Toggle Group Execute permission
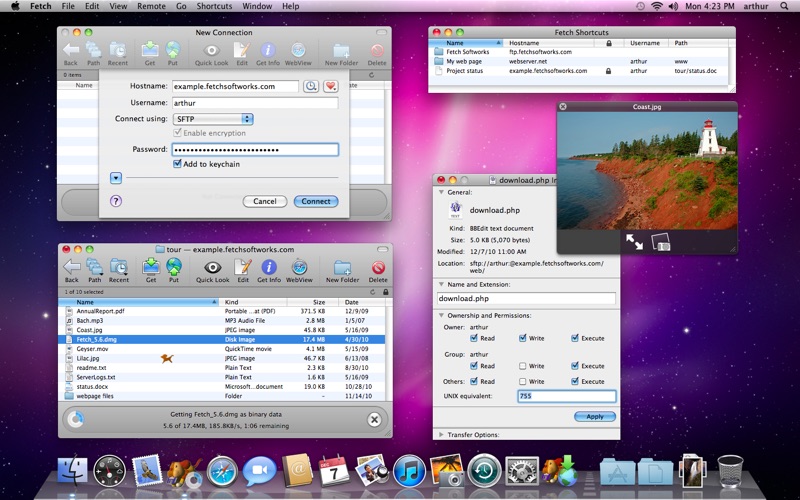 pos(575,366)
